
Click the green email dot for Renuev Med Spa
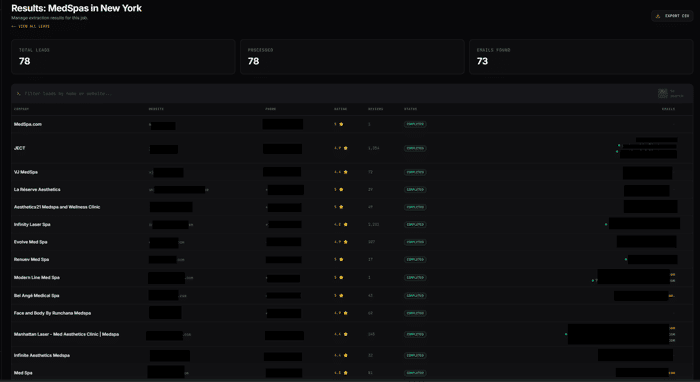[626, 259]
